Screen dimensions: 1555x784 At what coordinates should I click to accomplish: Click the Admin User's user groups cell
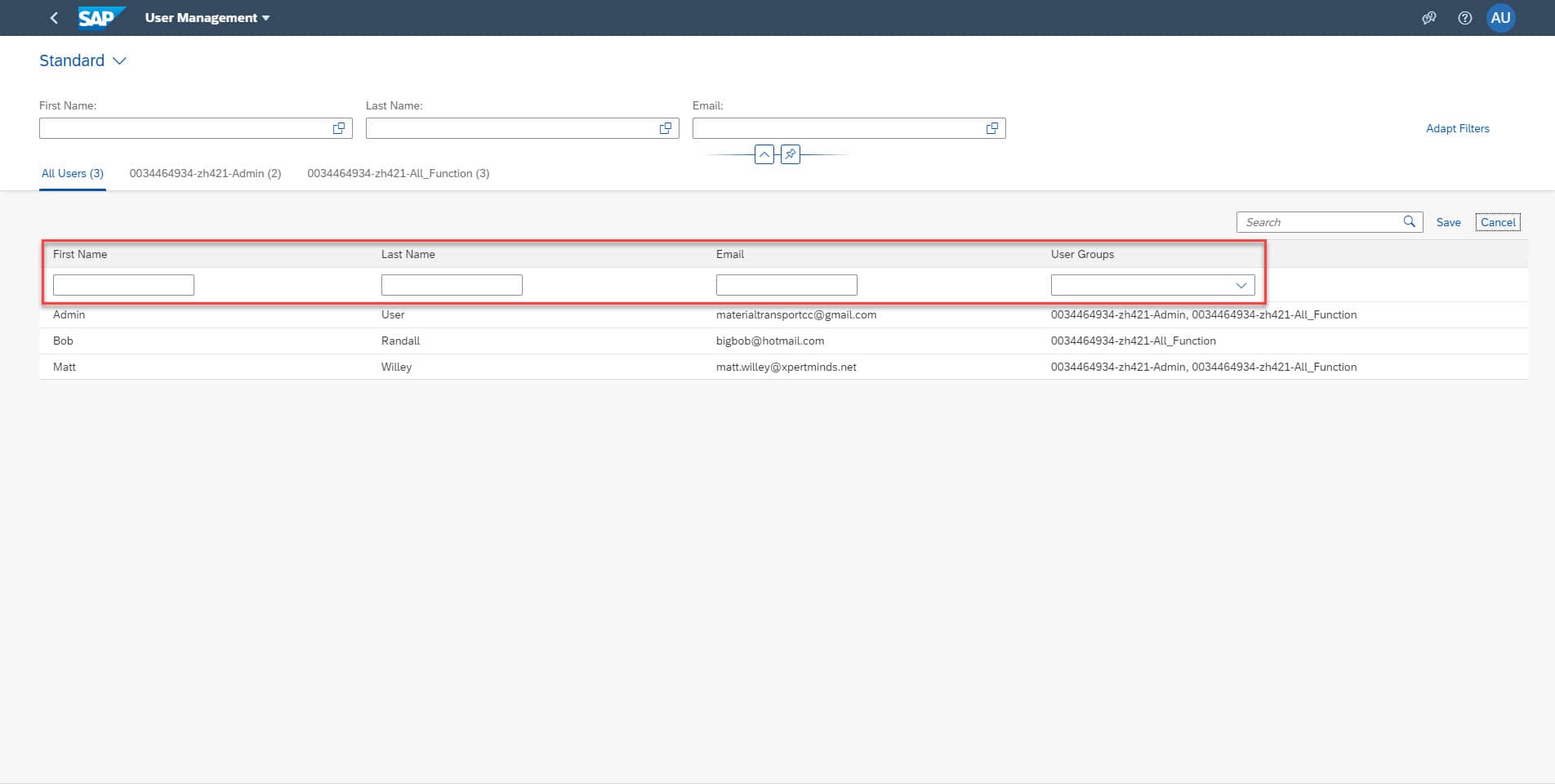[x=1204, y=314]
